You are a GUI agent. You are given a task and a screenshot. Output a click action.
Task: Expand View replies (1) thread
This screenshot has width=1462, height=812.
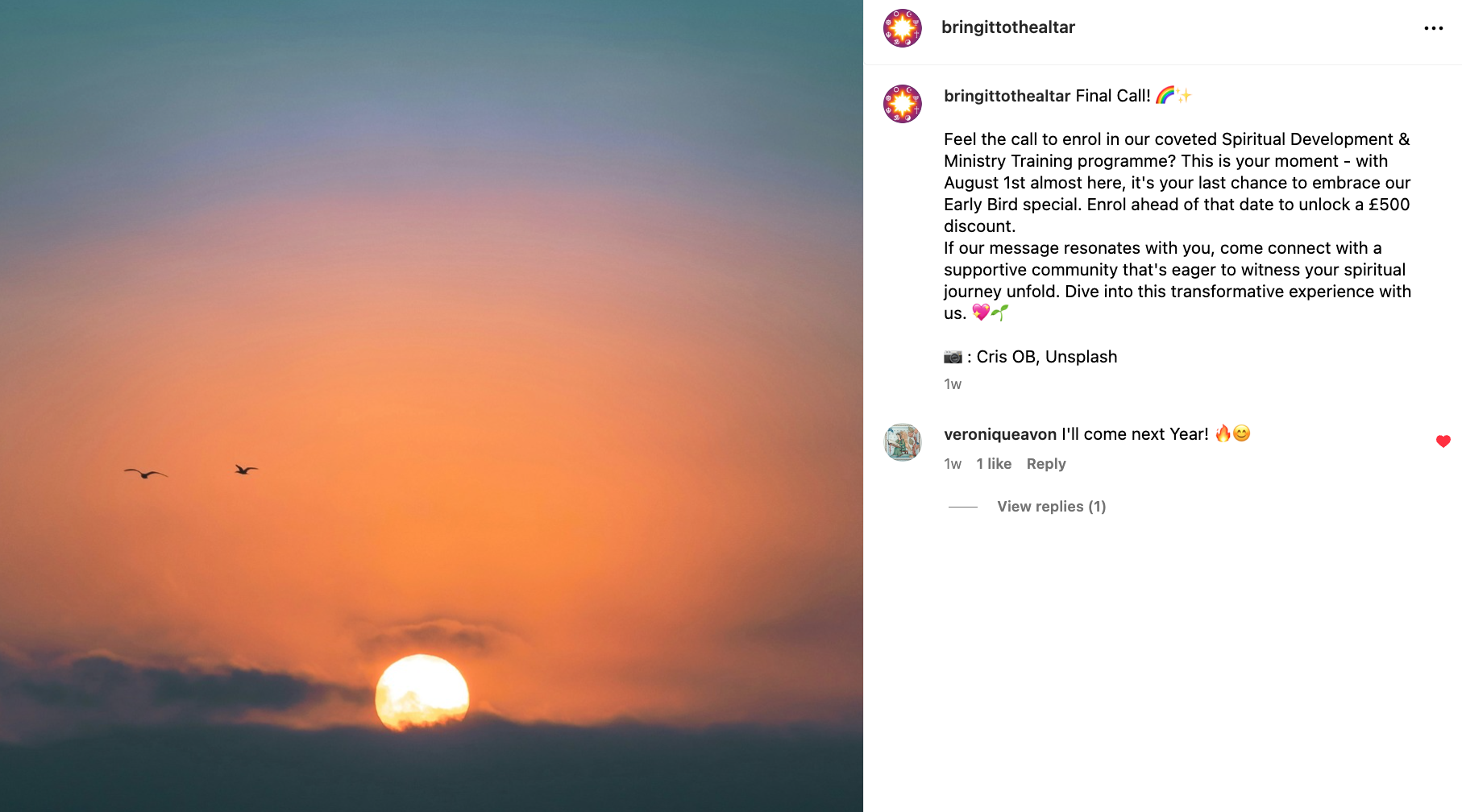pos(1051,507)
